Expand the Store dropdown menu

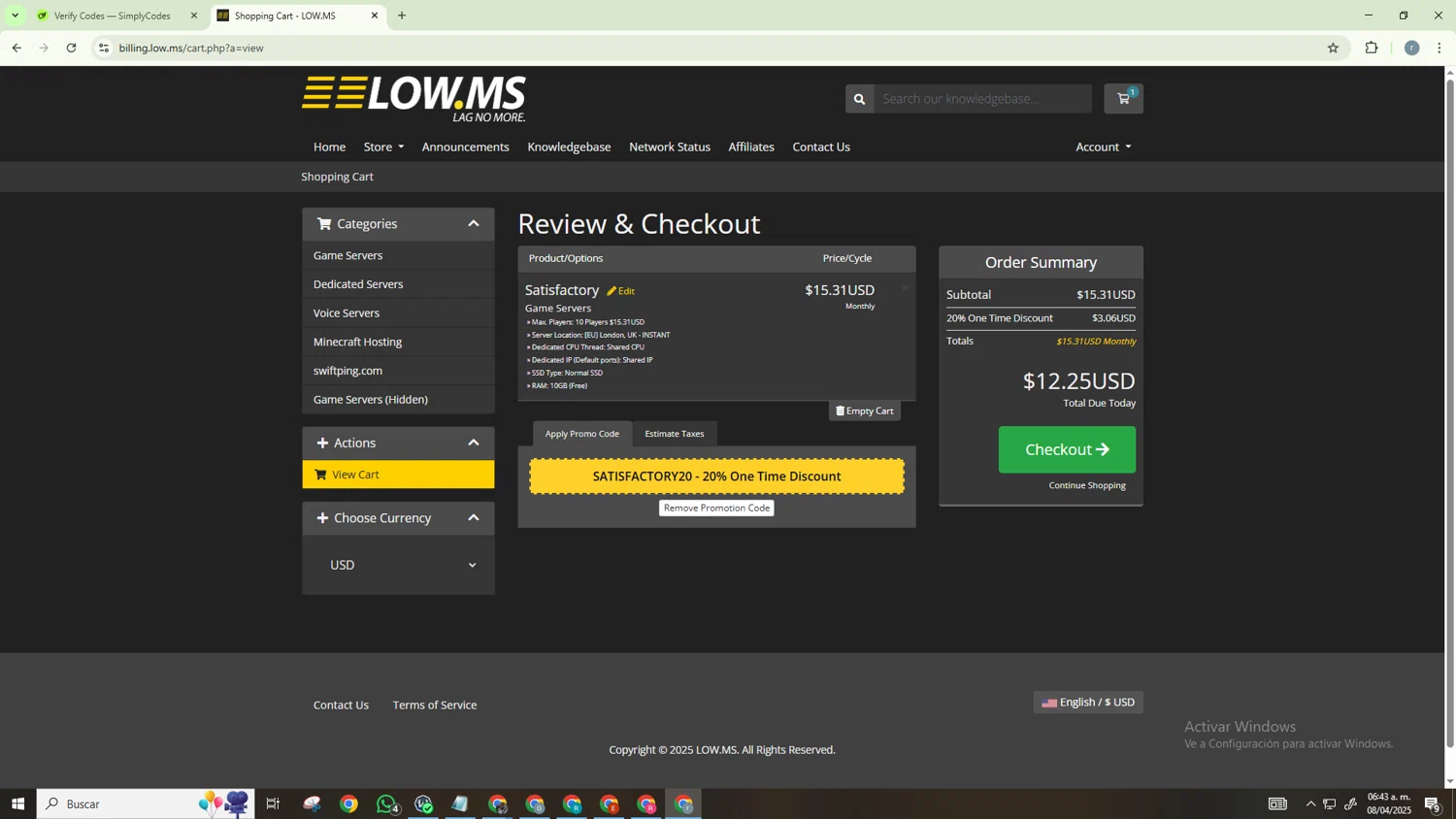pos(383,147)
